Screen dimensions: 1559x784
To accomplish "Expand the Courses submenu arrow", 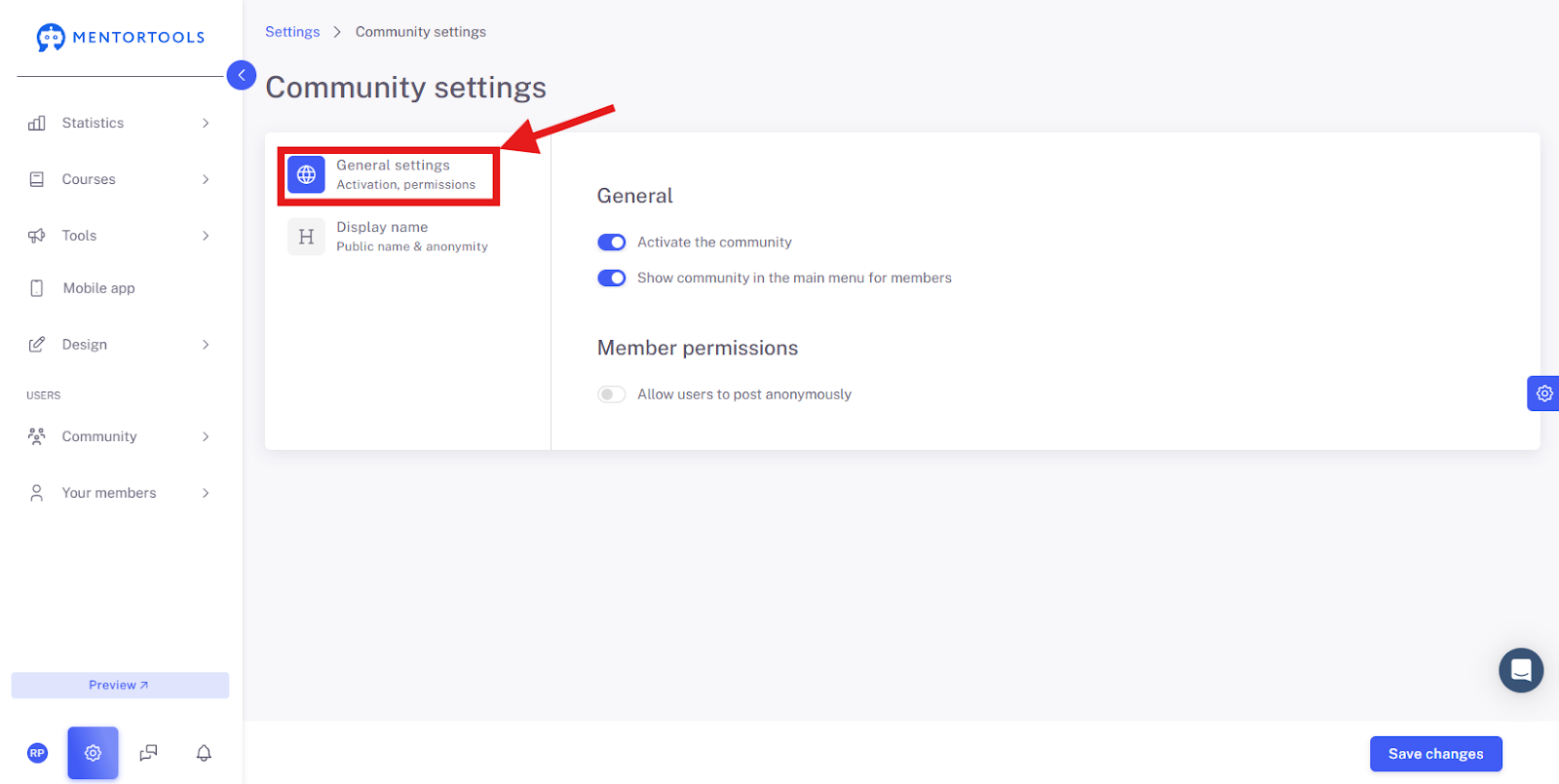I will (x=206, y=179).
